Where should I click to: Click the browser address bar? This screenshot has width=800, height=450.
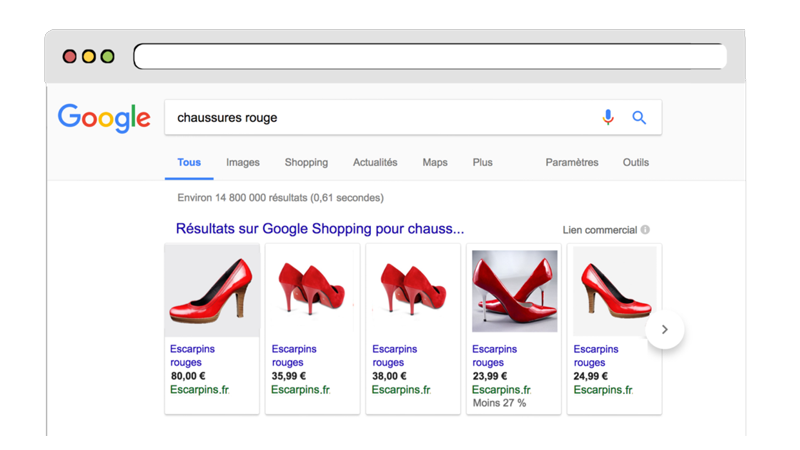[x=430, y=57]
